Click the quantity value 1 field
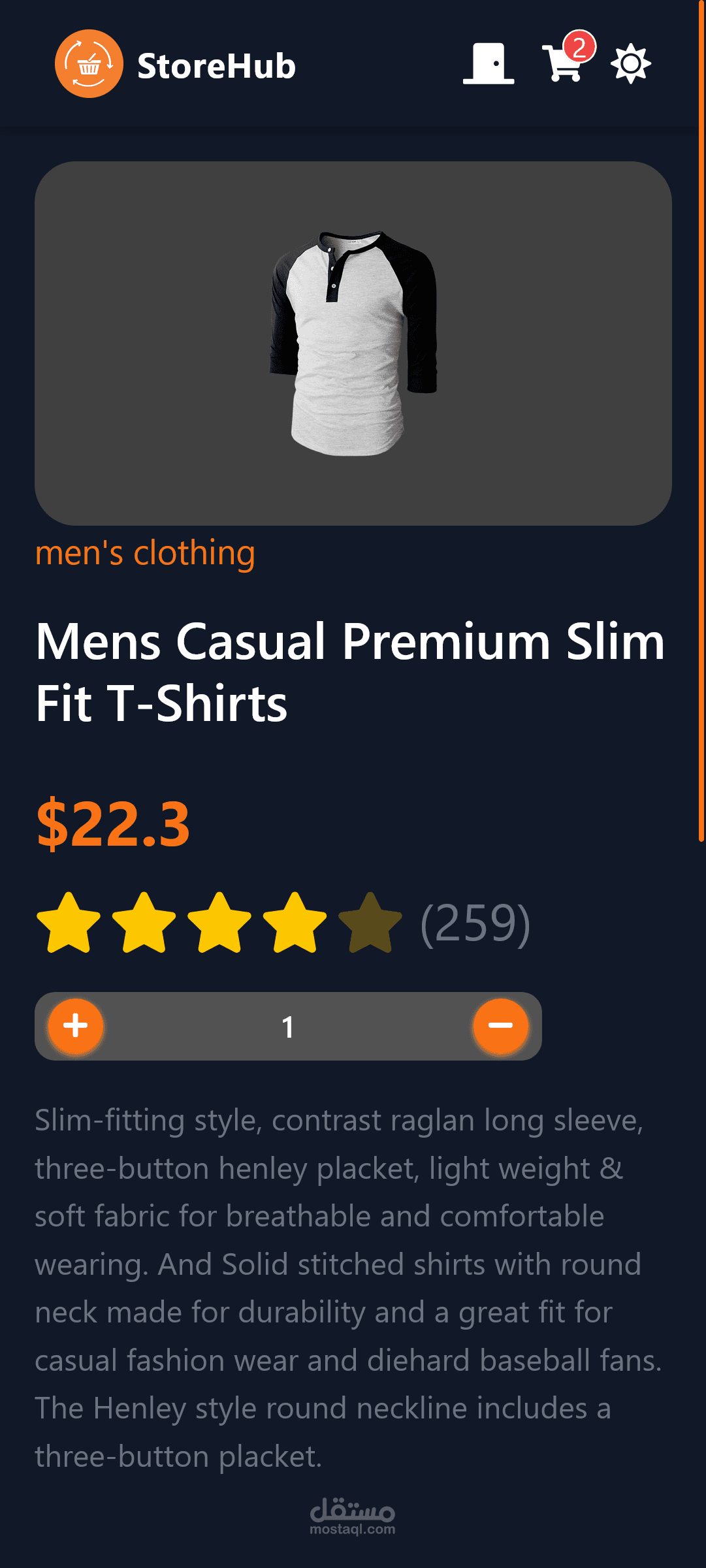The height and width of the screenshot is (1568, 706). pos(288,1027)
